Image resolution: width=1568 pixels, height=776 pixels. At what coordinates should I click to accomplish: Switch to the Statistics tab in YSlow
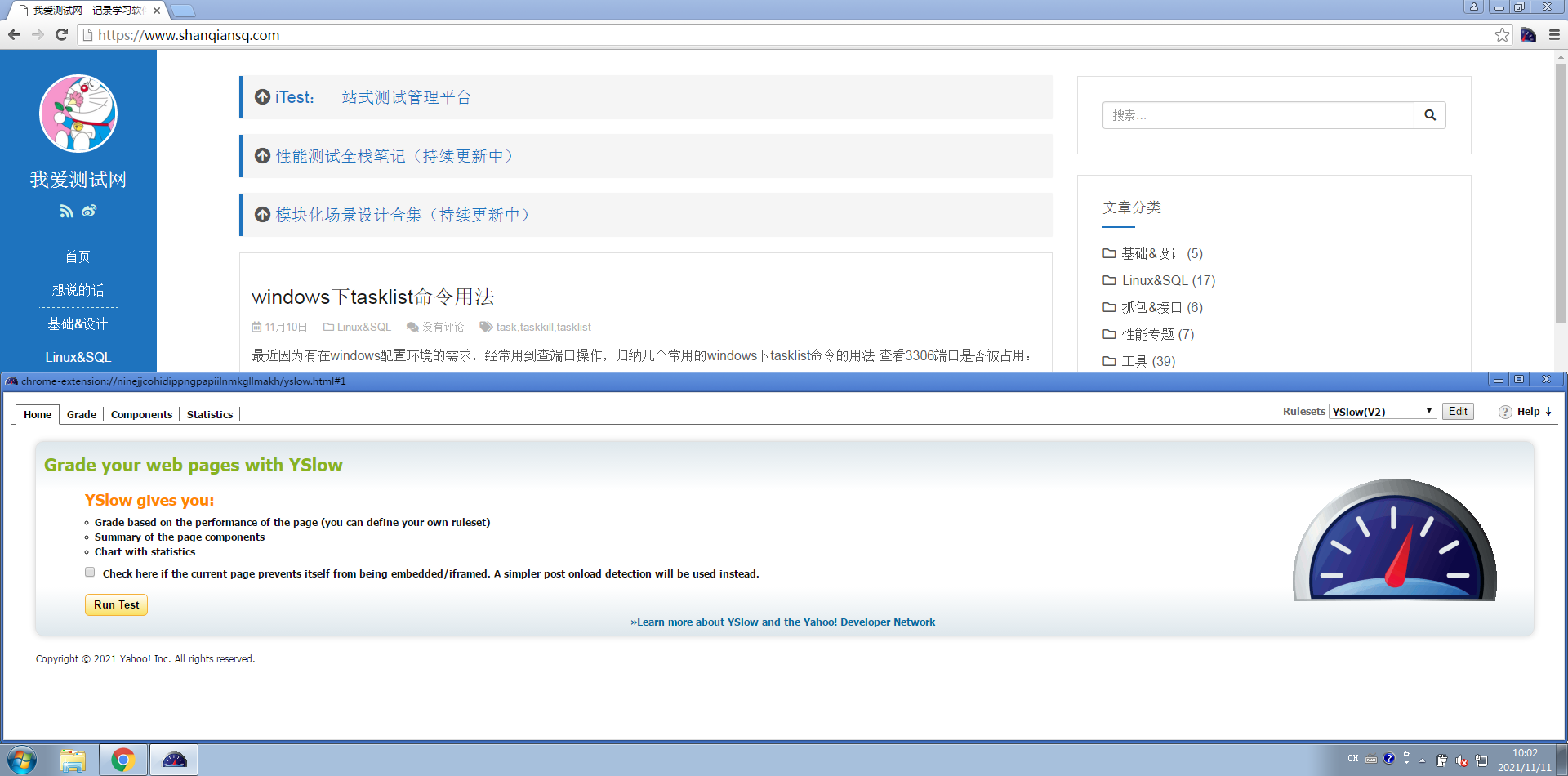210,414
